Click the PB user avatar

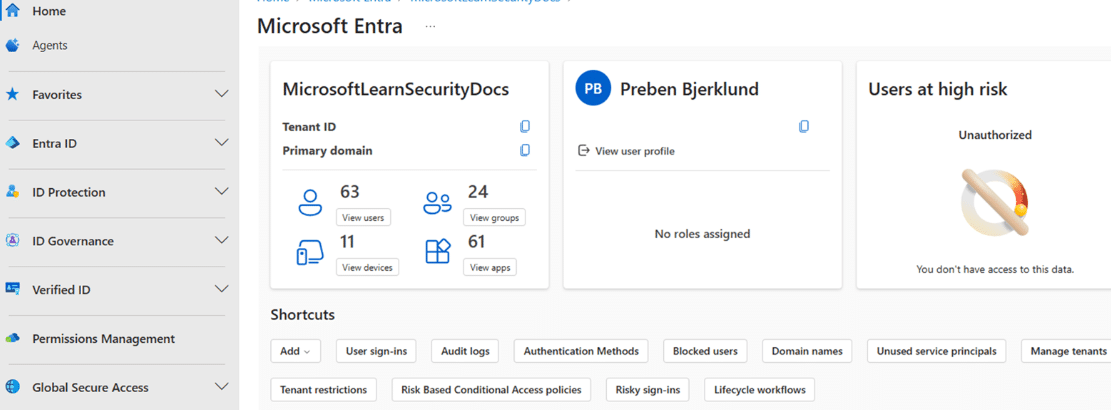(593, 89)
